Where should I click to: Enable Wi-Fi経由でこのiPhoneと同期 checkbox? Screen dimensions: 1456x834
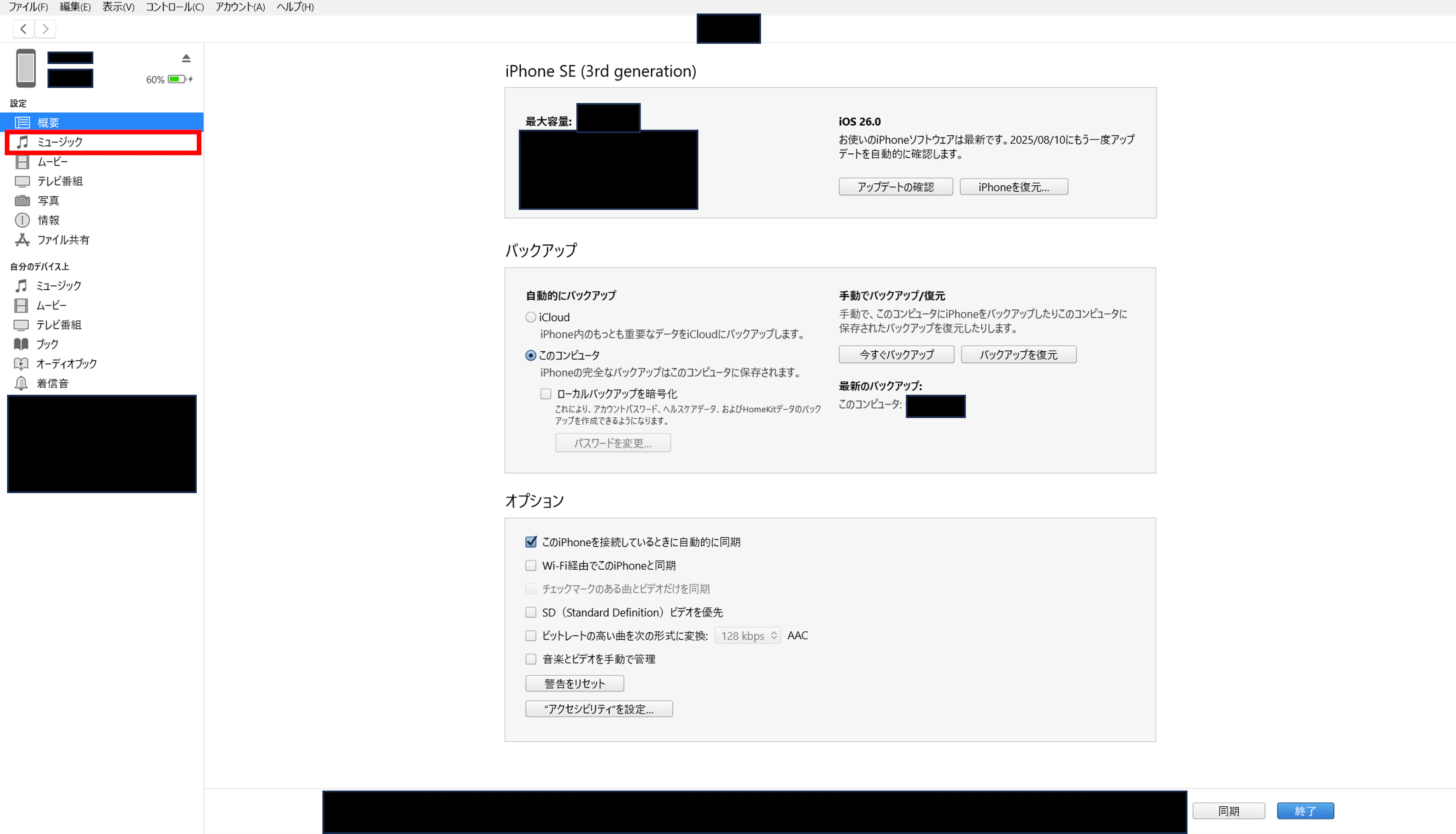[x=531, y=566]
